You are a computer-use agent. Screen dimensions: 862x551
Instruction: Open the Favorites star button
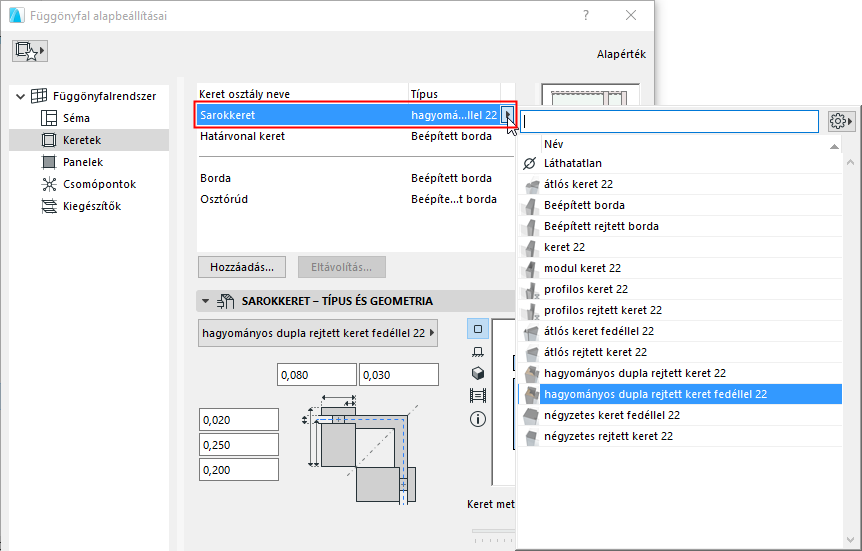click(x=30, y=51)
